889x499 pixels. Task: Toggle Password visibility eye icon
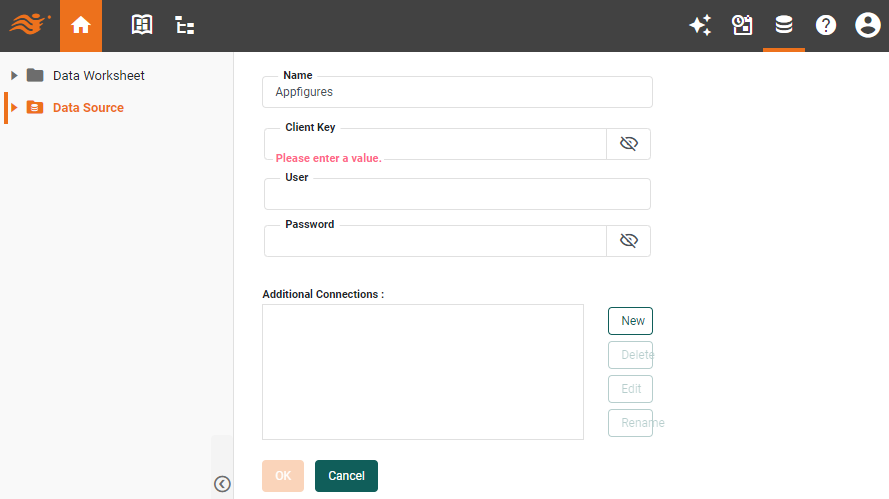(628, 241)
